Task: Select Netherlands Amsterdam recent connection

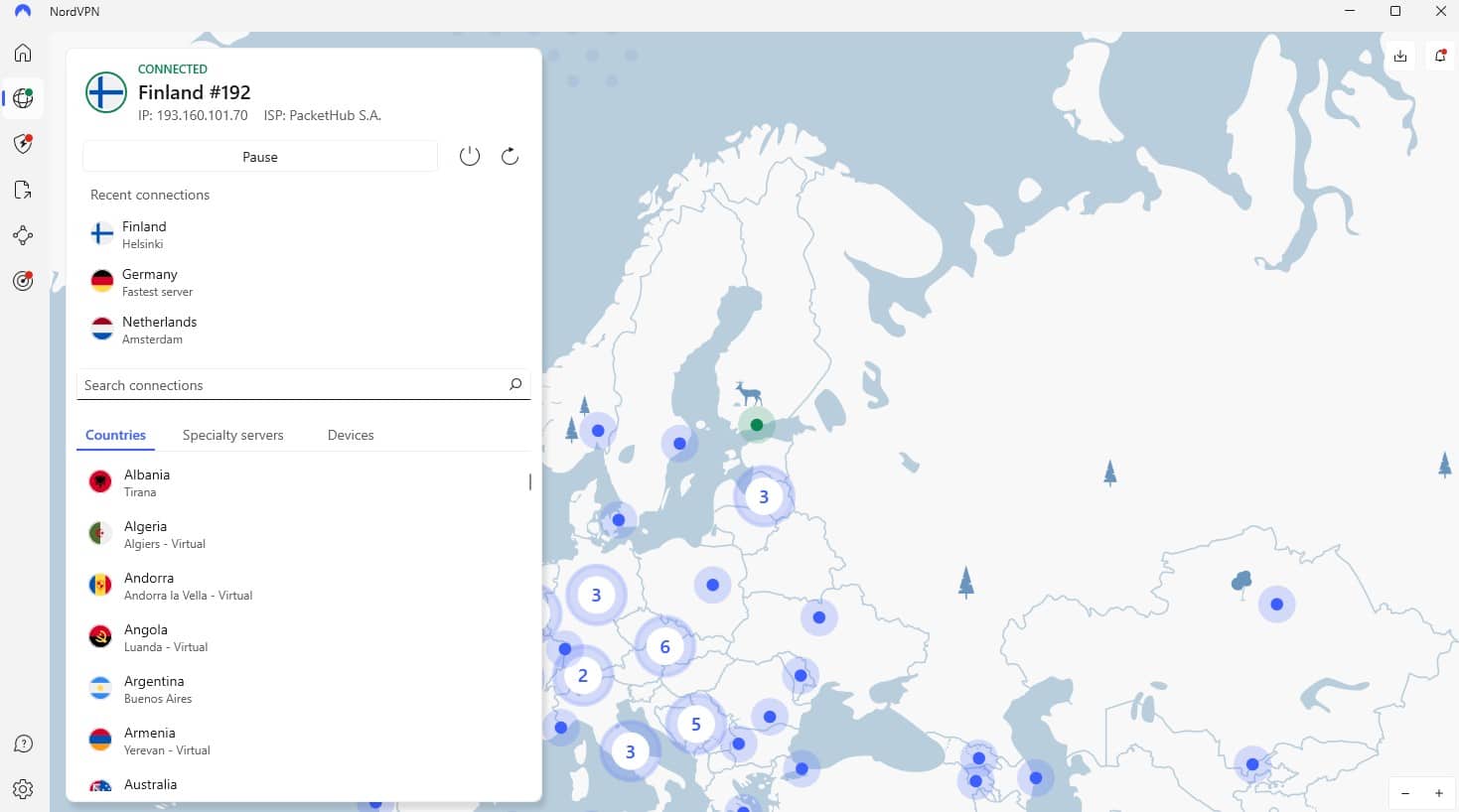Action: (x=303, y=330)
